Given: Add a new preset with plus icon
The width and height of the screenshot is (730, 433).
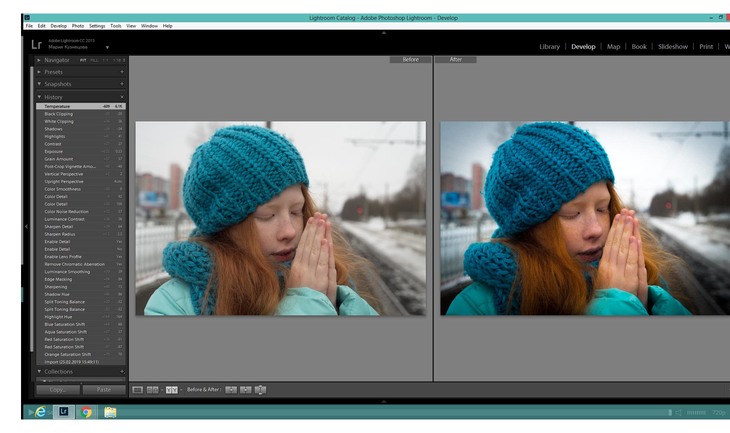Looking at the screenshot, I should 122,72.
